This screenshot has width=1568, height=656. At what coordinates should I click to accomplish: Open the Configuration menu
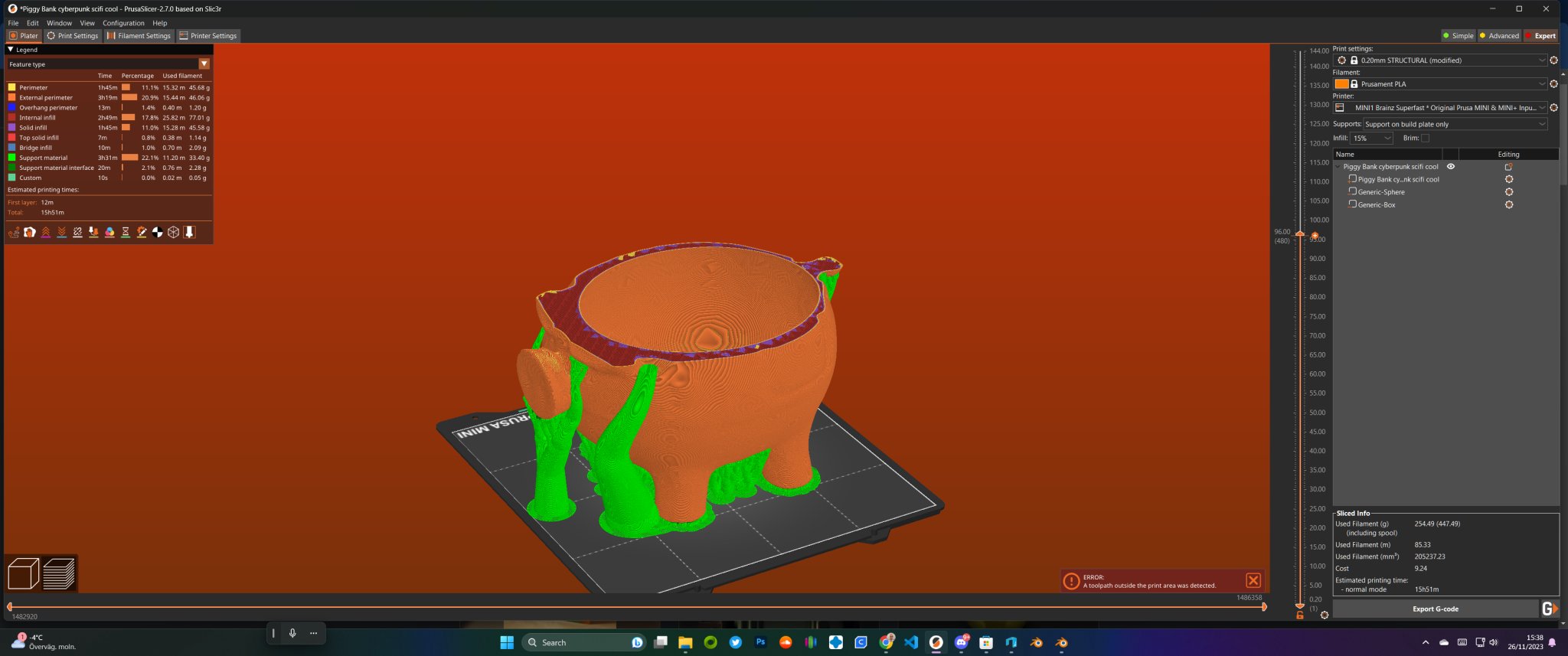tap(123, 23)
